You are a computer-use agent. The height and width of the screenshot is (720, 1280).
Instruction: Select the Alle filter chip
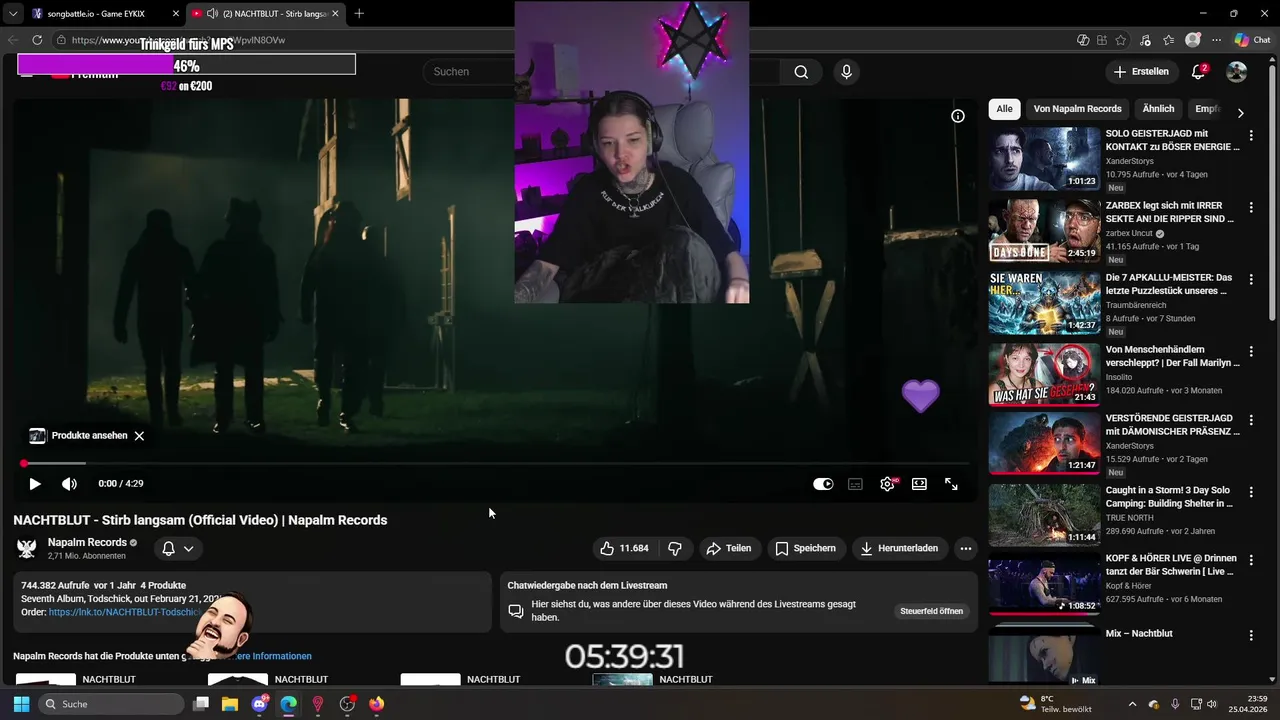coord(1004,109)
